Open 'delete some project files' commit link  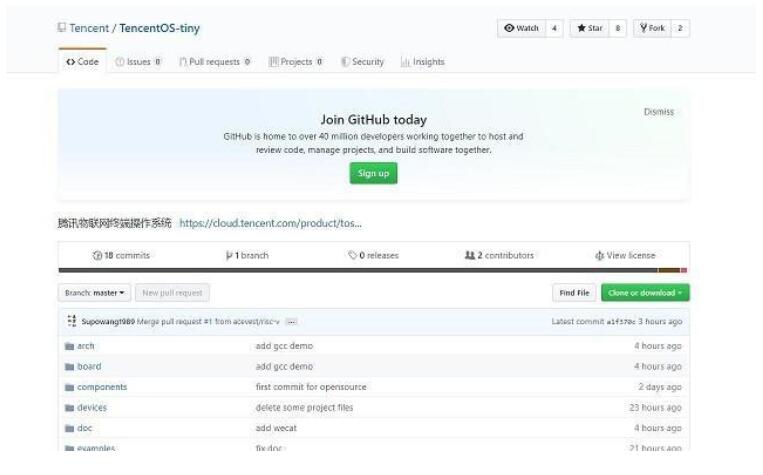click(x=304, y=407)
